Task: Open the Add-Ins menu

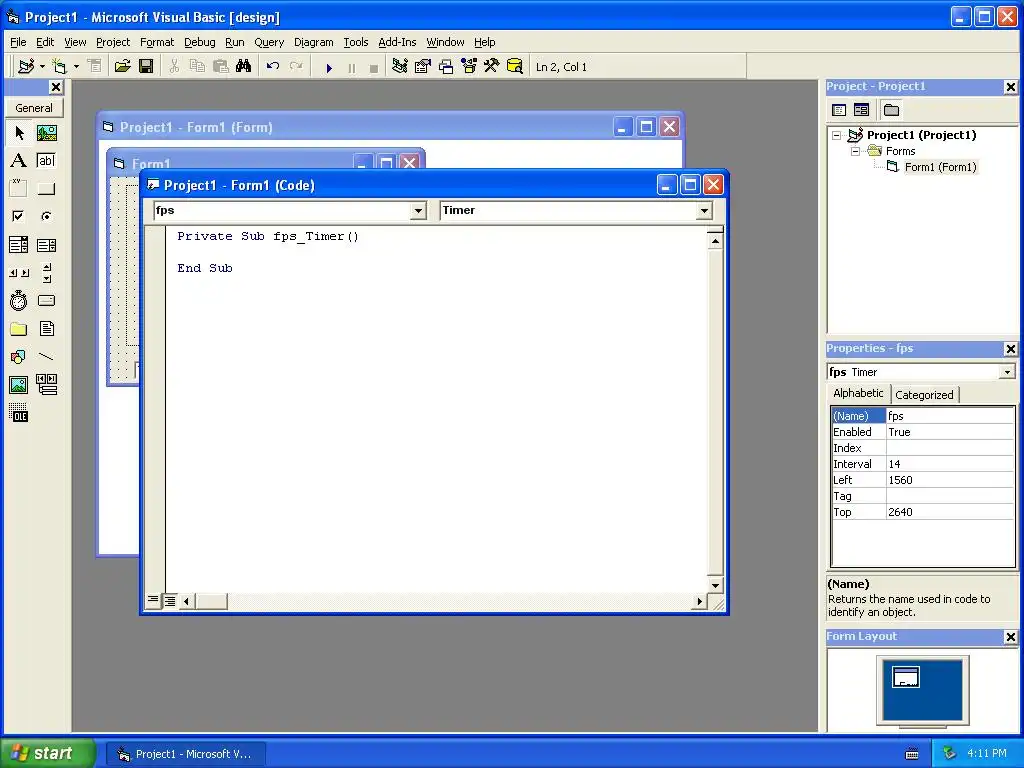Action: tap(397, 42)
